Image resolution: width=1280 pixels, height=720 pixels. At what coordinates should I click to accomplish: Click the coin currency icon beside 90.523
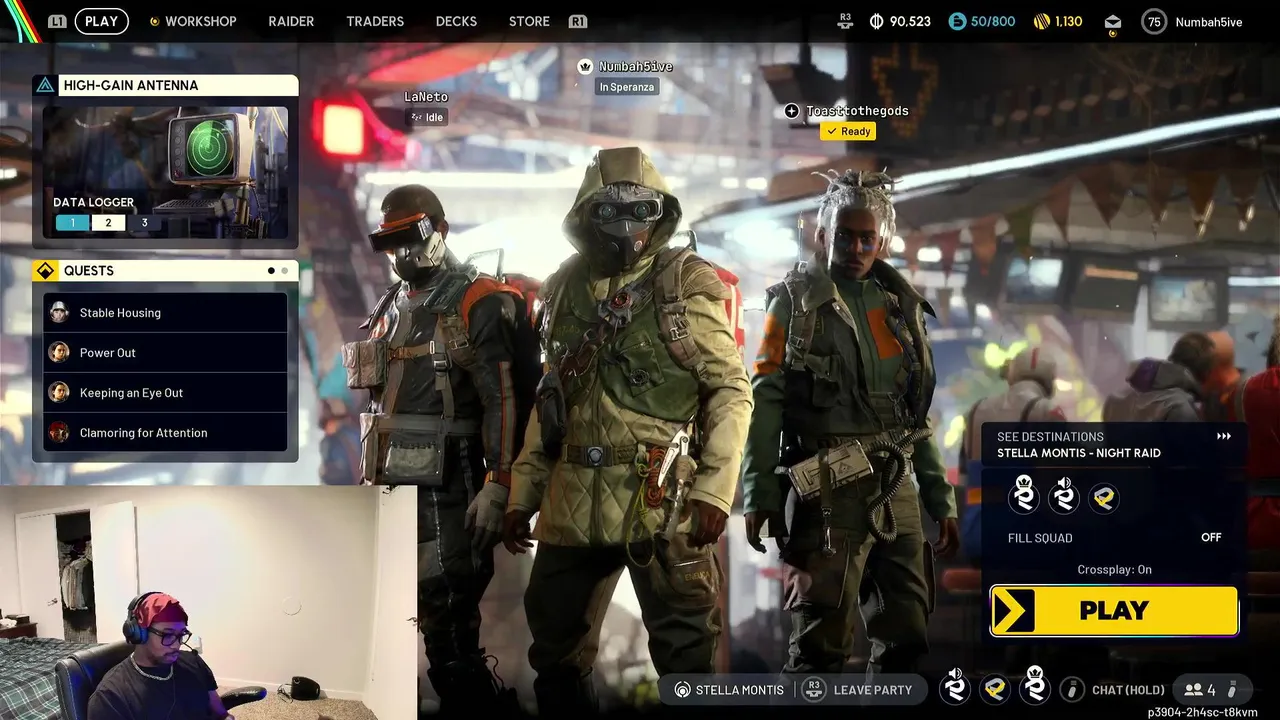click(876, 21)
